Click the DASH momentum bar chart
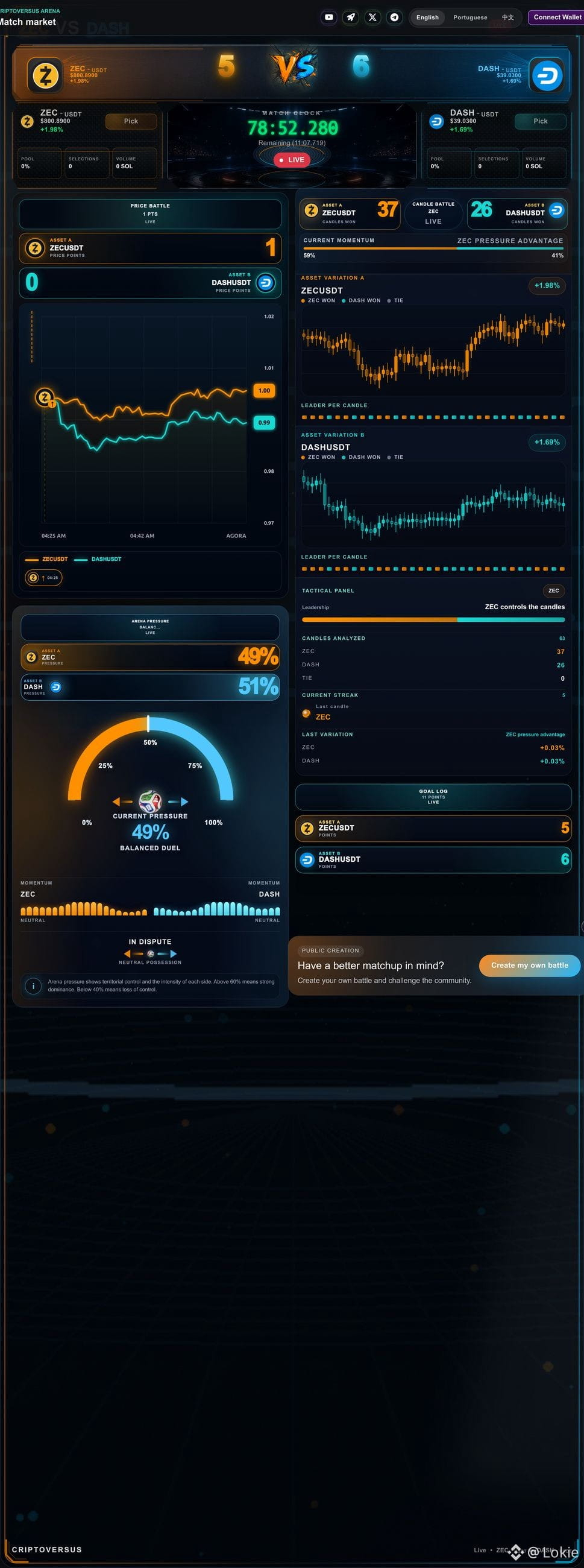This screenshot has height=1568, width=584. [216, 909]
